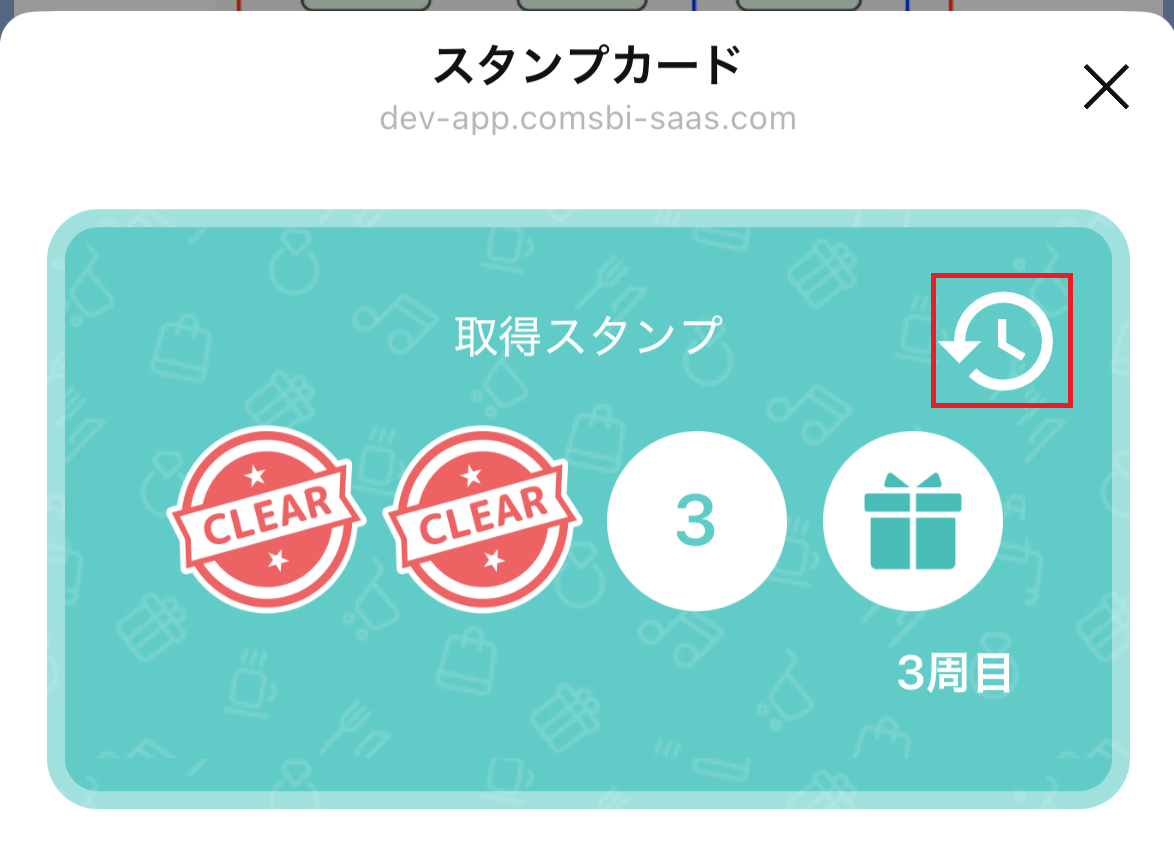Click rightmost gray button behind the sheet
The width and height of the screenshot is (1174, 862).
(x=798, y=4)
